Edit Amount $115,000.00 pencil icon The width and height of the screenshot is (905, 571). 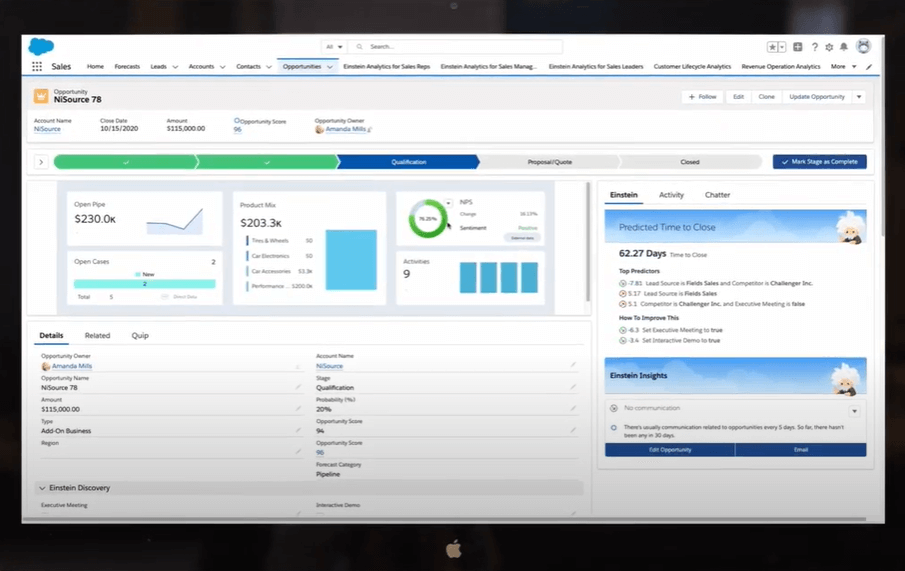(x=298, y=408)
